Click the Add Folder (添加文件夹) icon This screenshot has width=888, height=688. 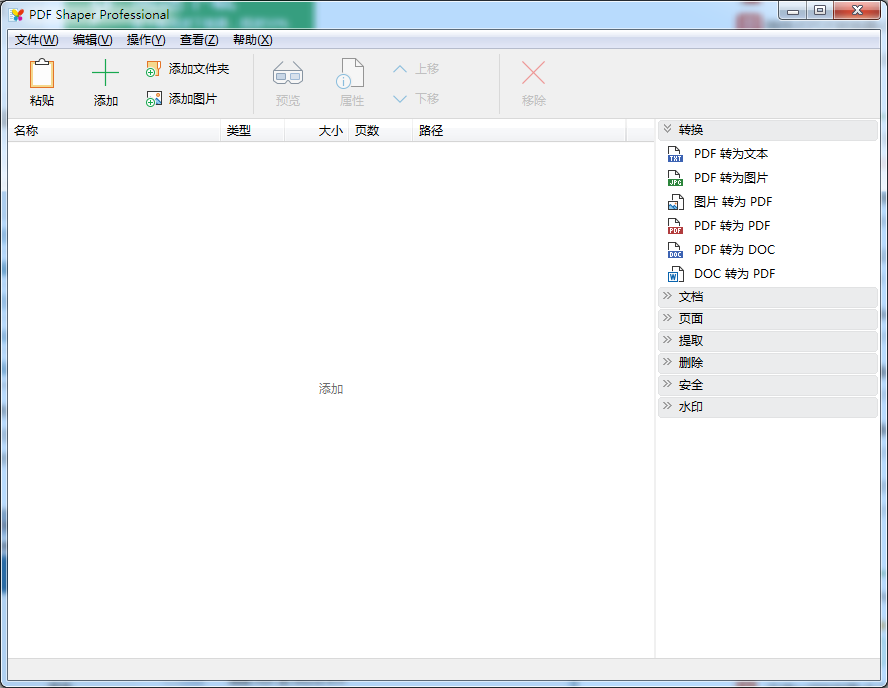[x=153, y=69]
